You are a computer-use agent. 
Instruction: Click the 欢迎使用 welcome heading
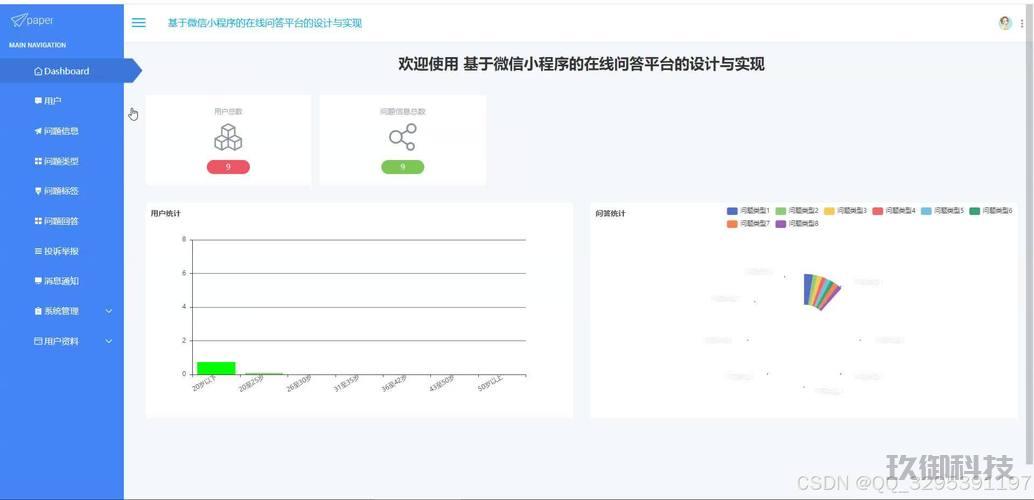pos(581,65)
